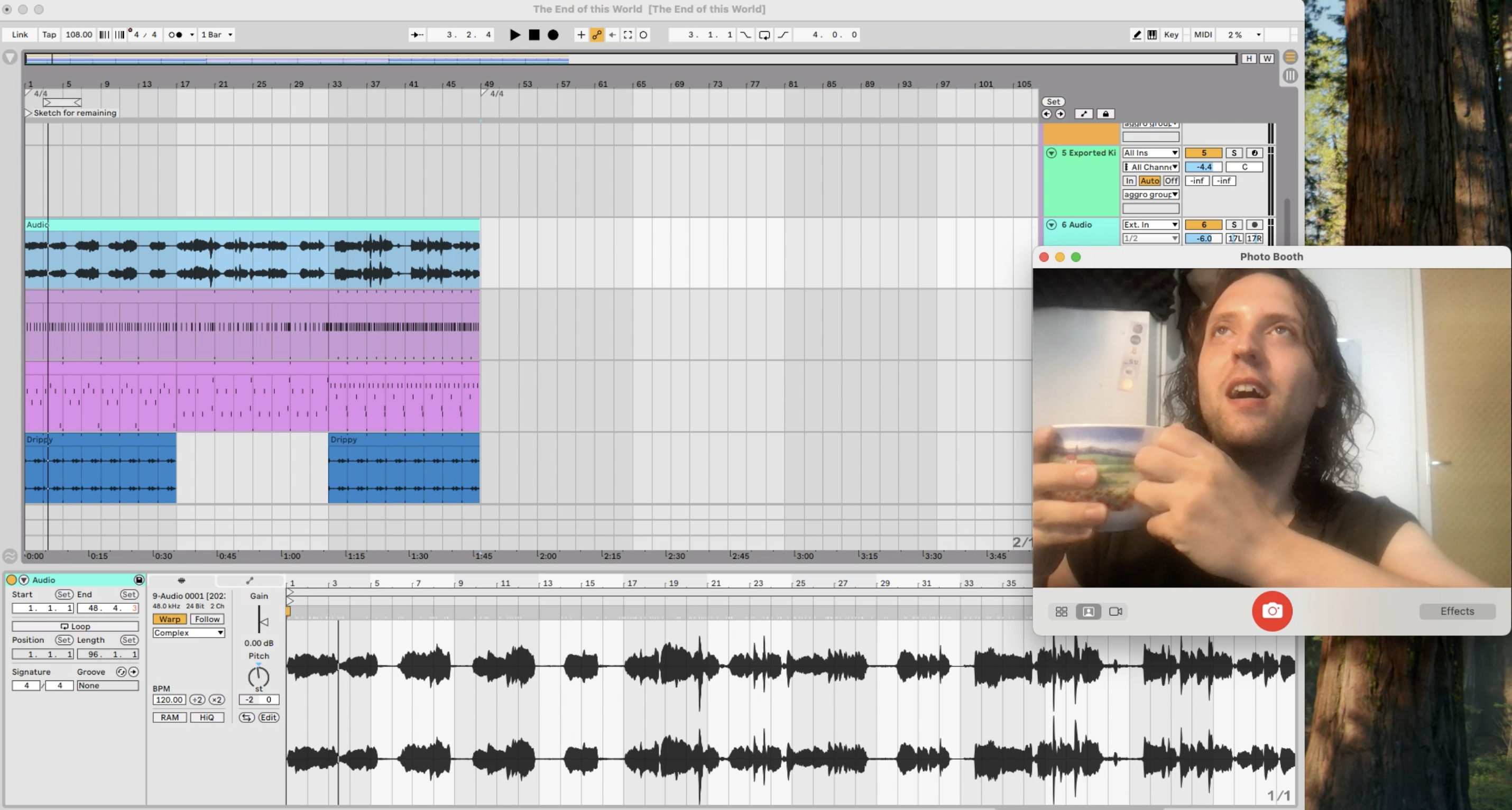Toggle the clip Follow button
Screen dimensions: 1512x810
(x=207, y=619)
